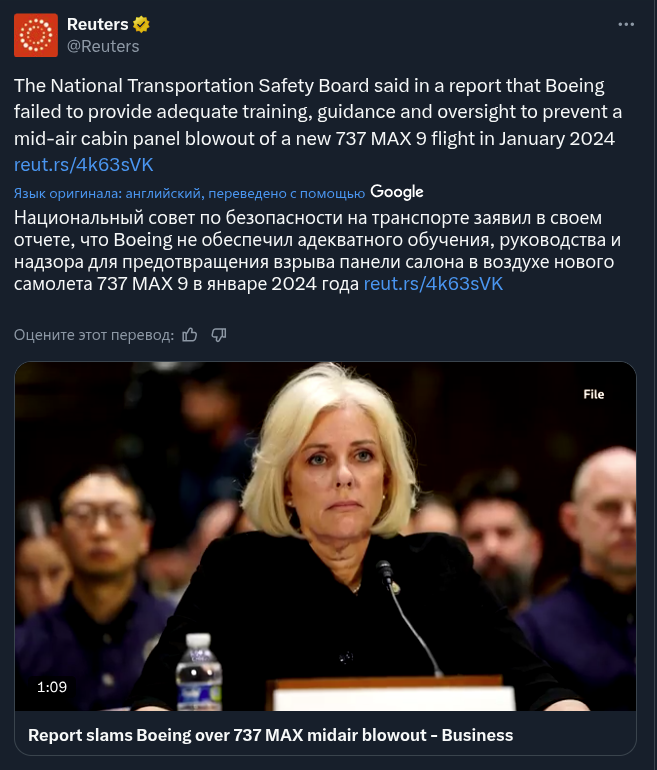Open the @Reuters handle link
The height and width of the screenshot is (770, 657).
pyautogui.click(x=103, y=46)
